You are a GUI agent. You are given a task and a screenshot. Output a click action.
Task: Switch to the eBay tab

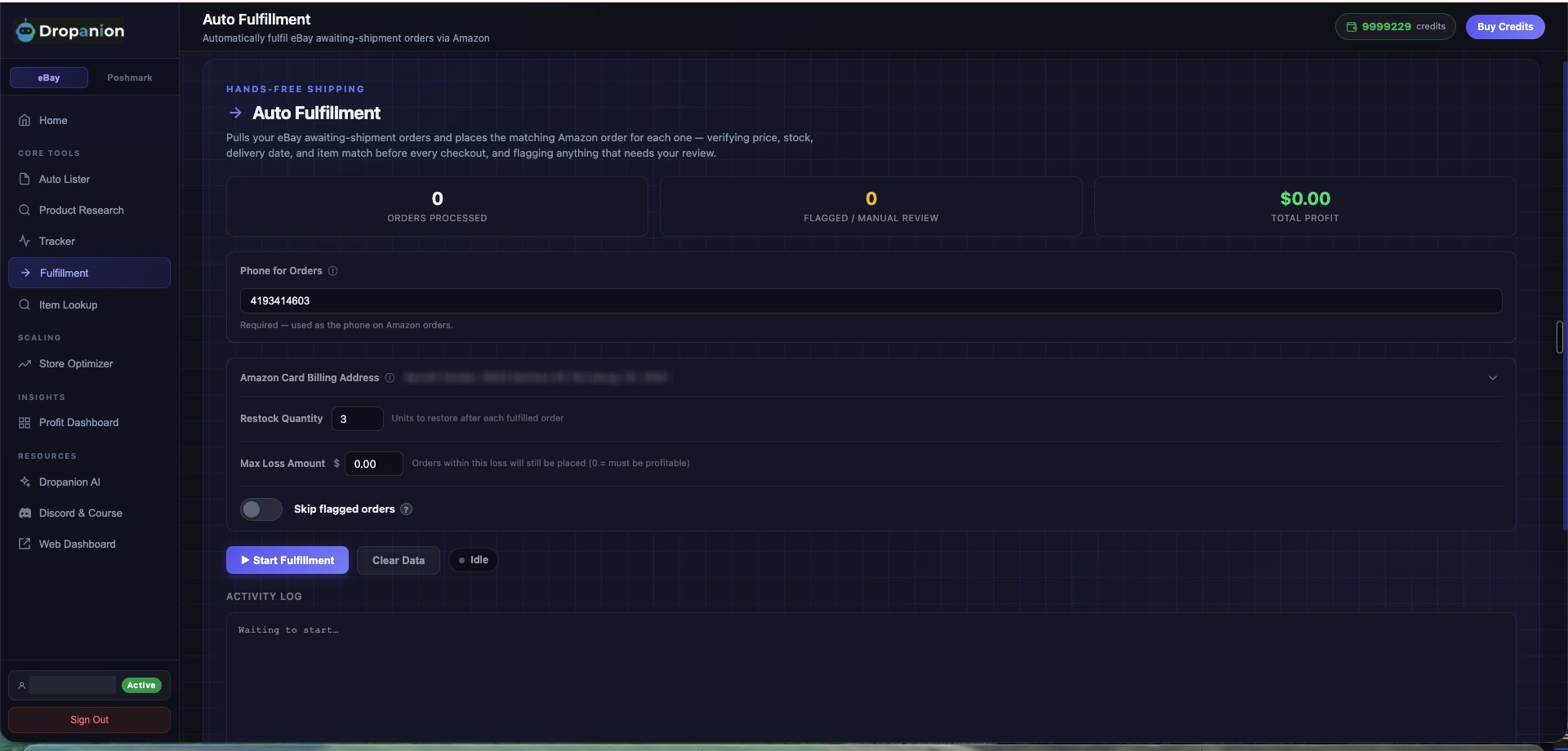pos(49,78)
